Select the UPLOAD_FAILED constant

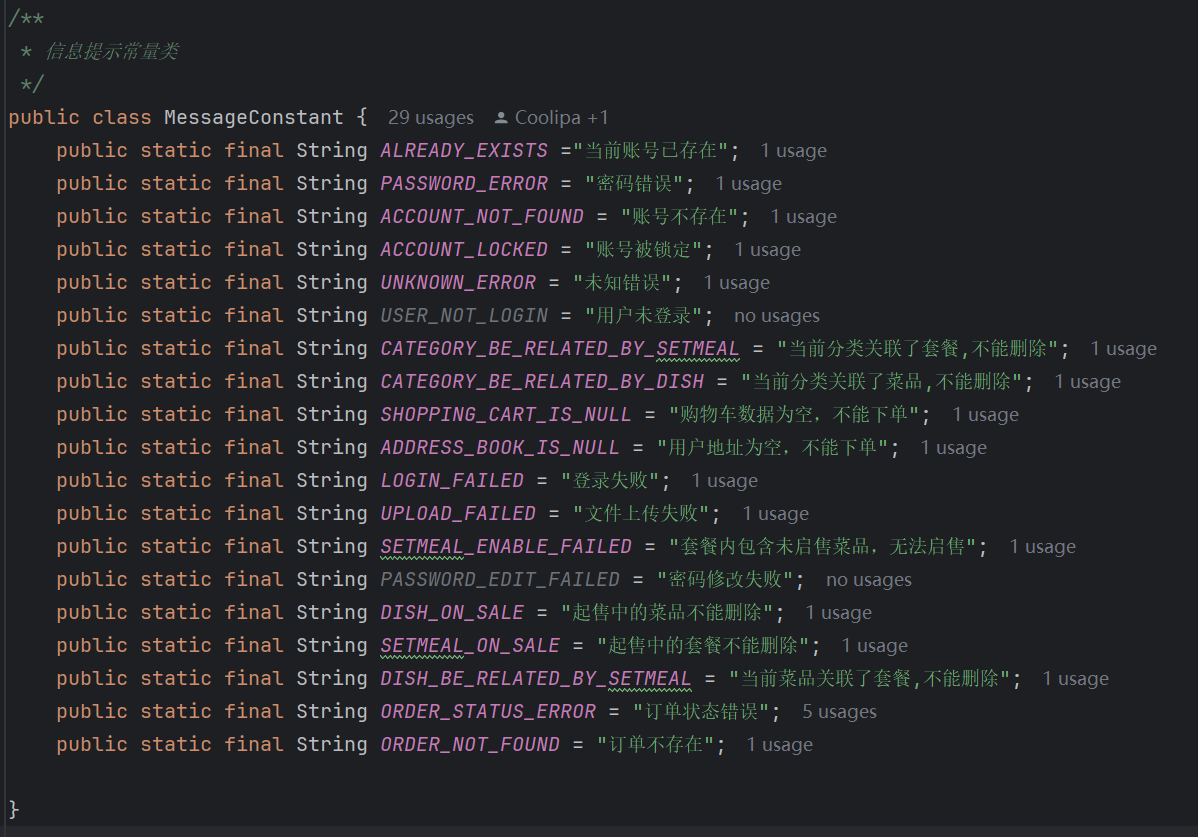[458, 513]
